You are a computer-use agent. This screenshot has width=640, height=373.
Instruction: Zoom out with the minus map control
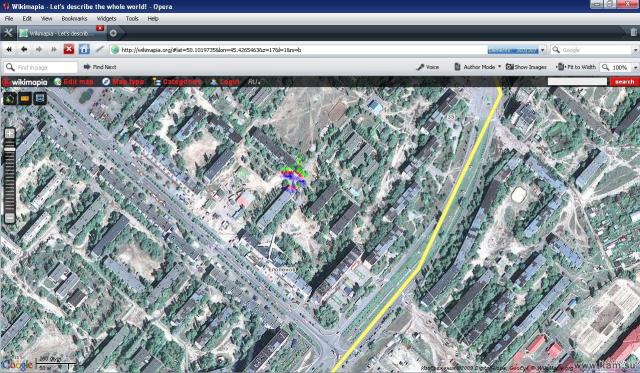coord(10,218)
